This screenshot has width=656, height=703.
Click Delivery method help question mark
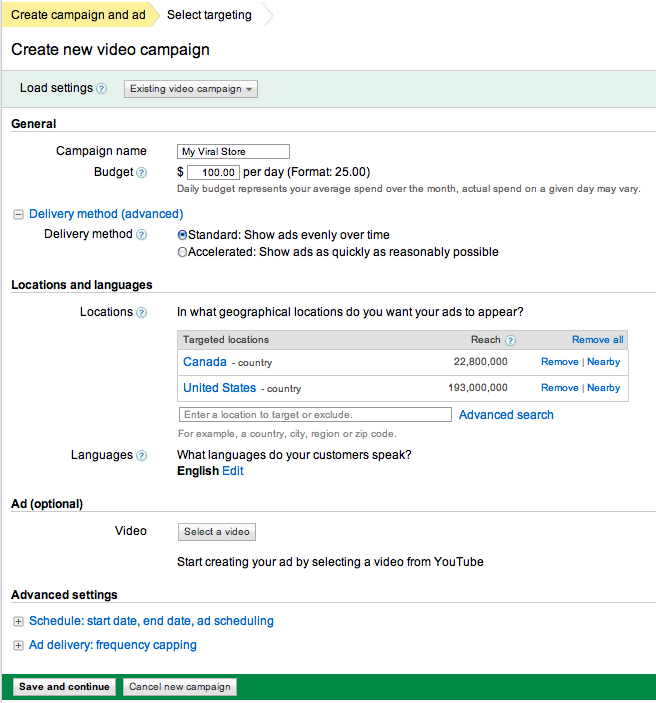coord(141,234)
